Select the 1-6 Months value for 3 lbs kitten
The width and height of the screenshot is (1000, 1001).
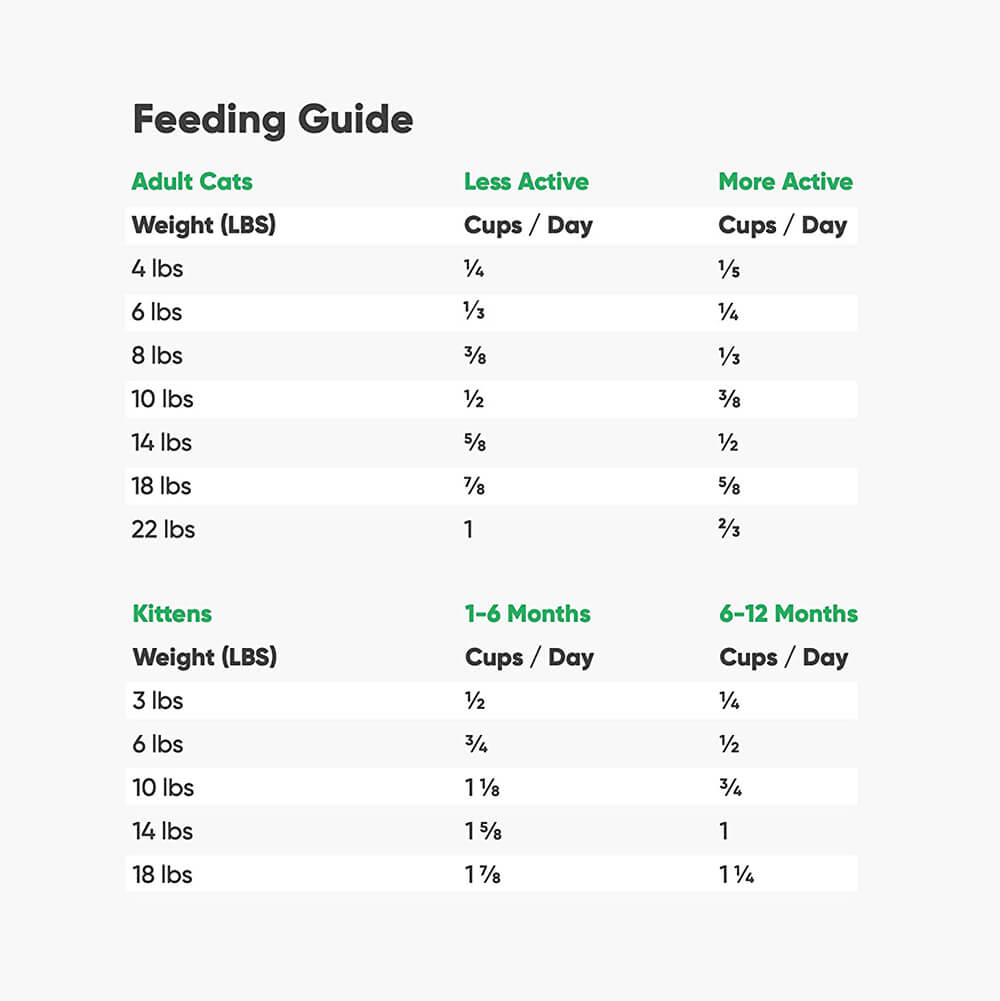click(475, 702)
